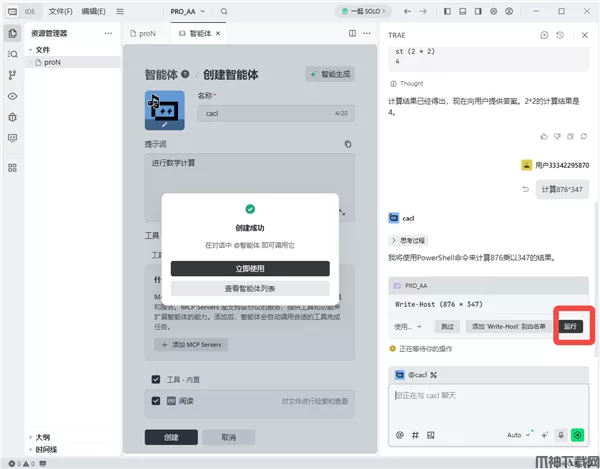Open the Explorer files icon in the sidebar

(12, 33)
